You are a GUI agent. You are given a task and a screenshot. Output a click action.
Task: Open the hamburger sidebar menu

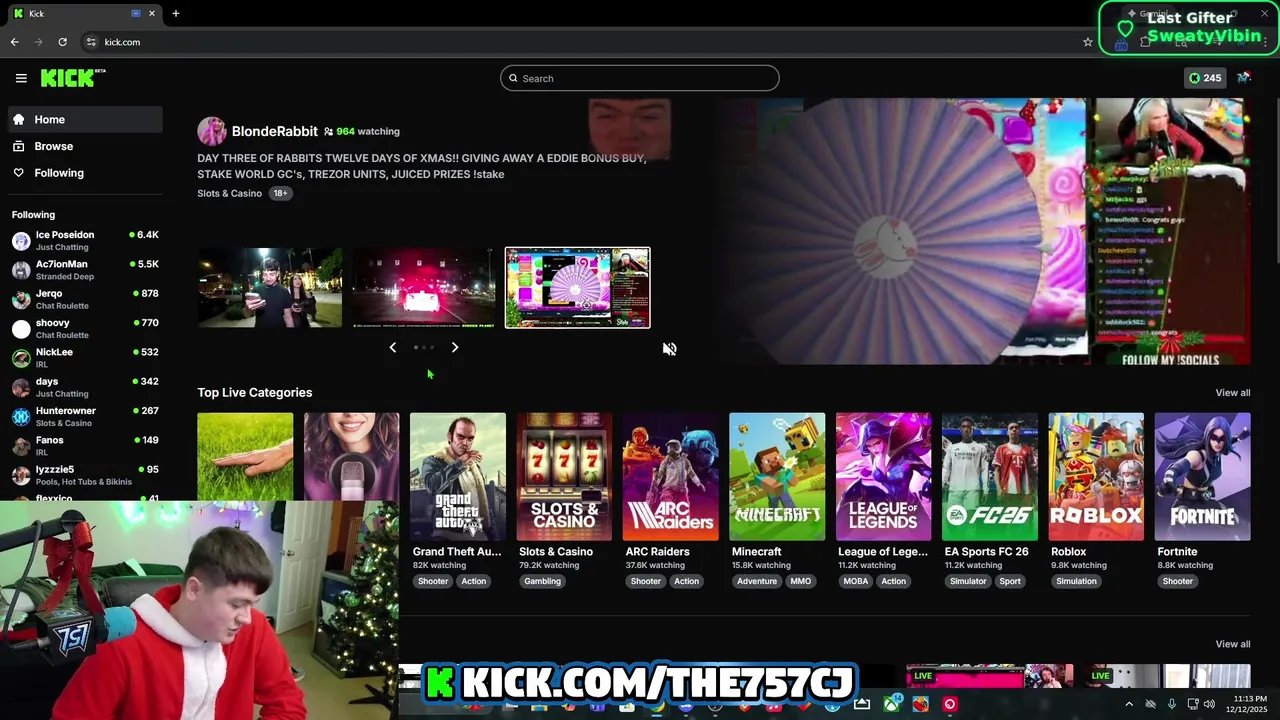21,78
